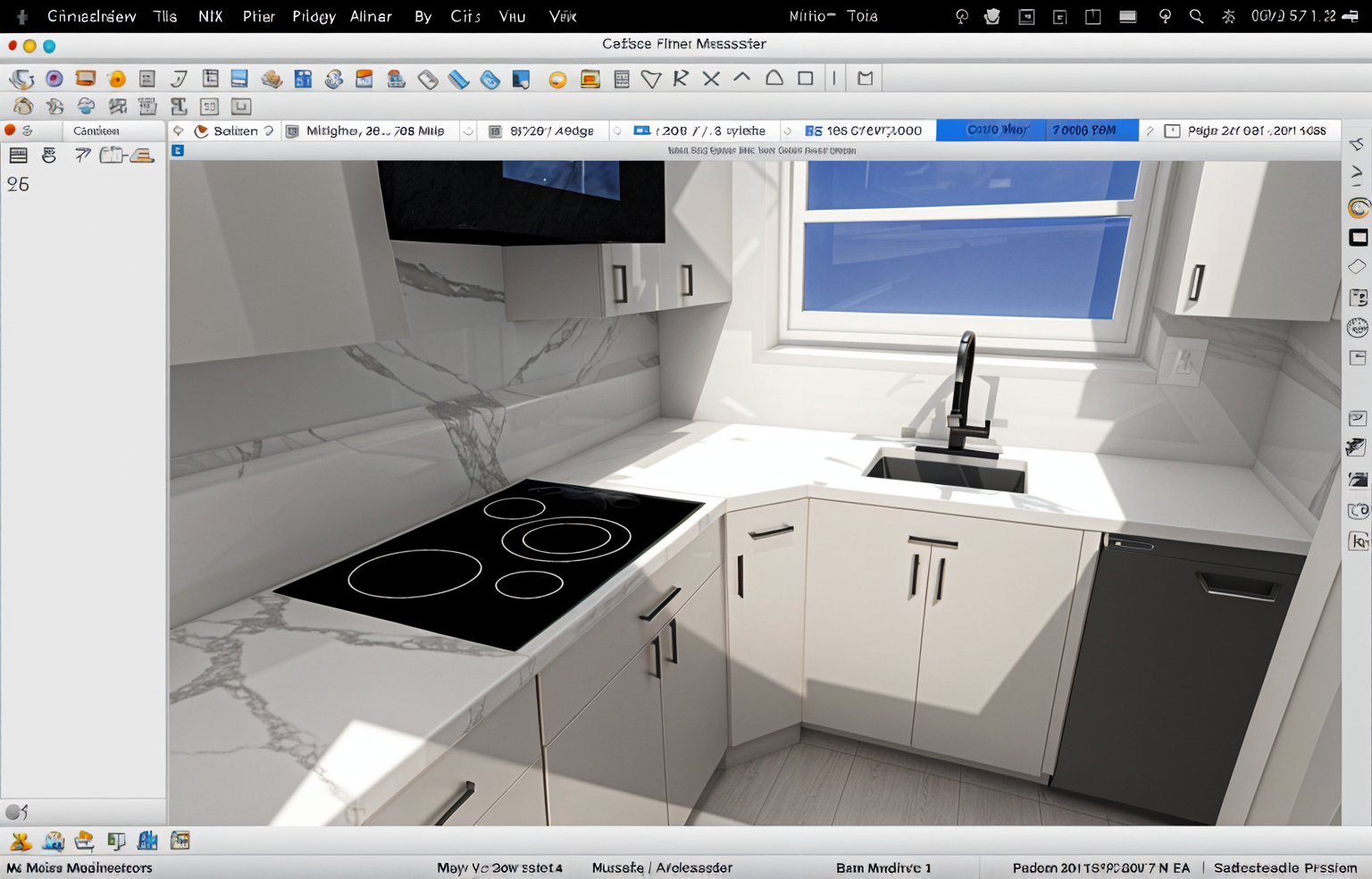Click the blue floppy disk save icon
Viewport: 1372px width, 879px height.
(x=239, y=79)
